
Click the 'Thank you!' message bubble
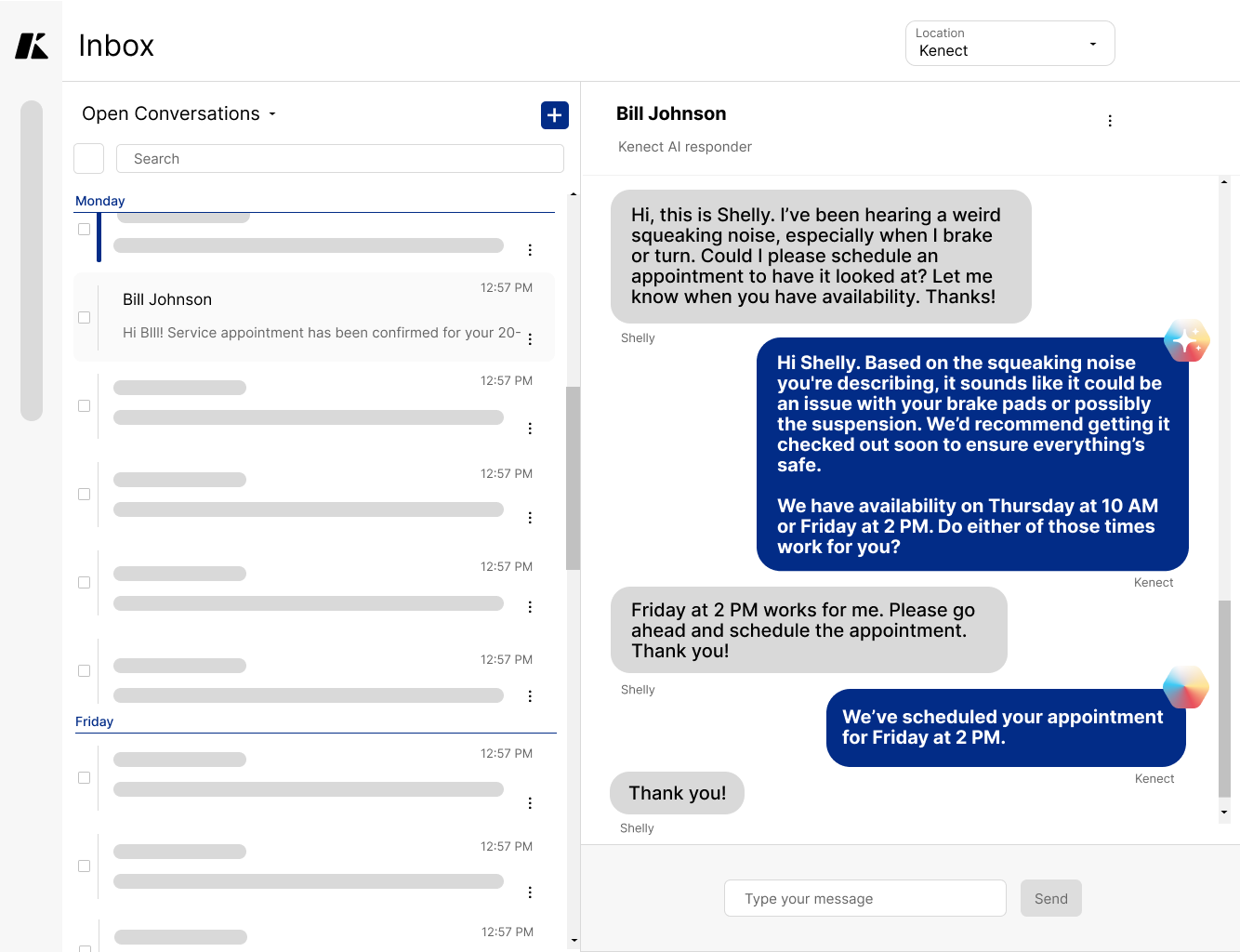677,793
